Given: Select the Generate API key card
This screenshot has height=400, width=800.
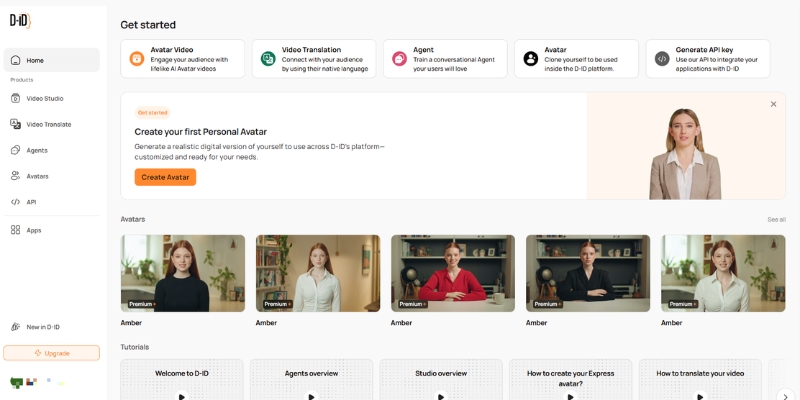Looking at the screenshot, I should 708,59.
